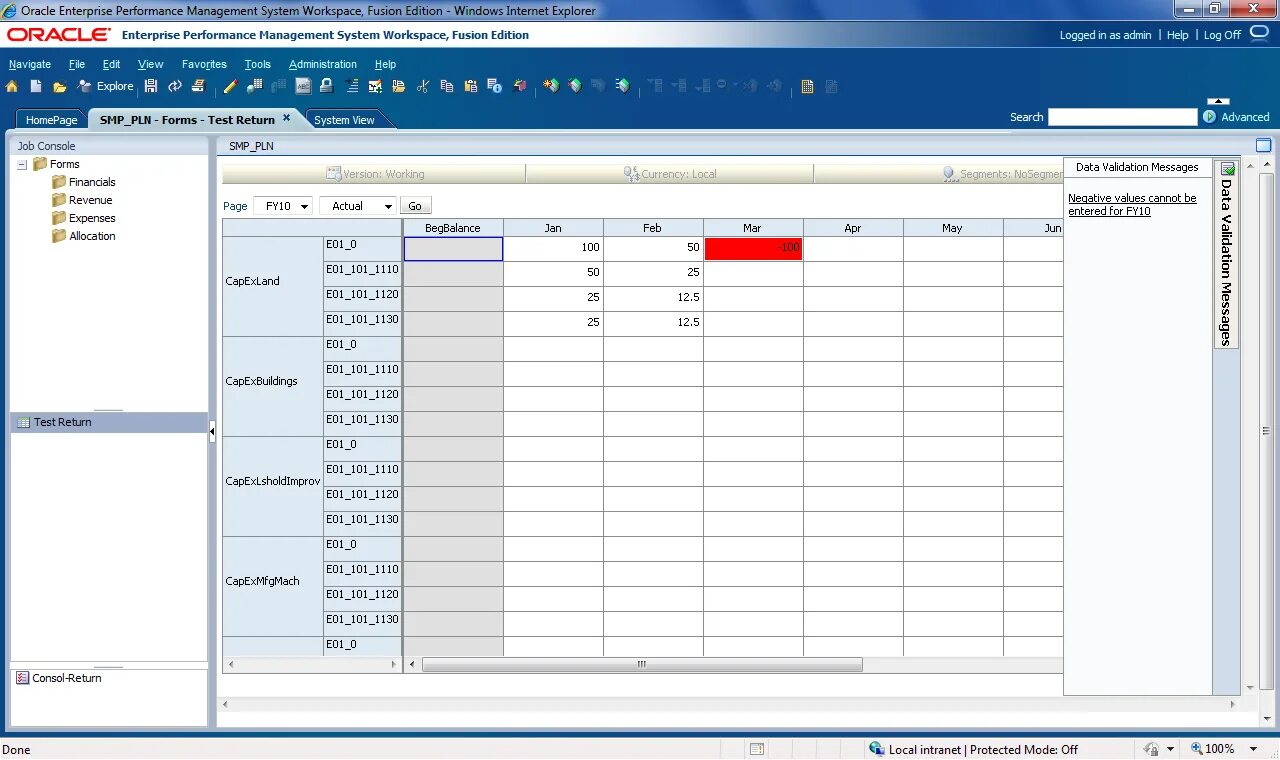The image size is (1280, 760).
Task: Refresh the form data using arrows icon
Action: pyautogui.click(x=175, y=86)
